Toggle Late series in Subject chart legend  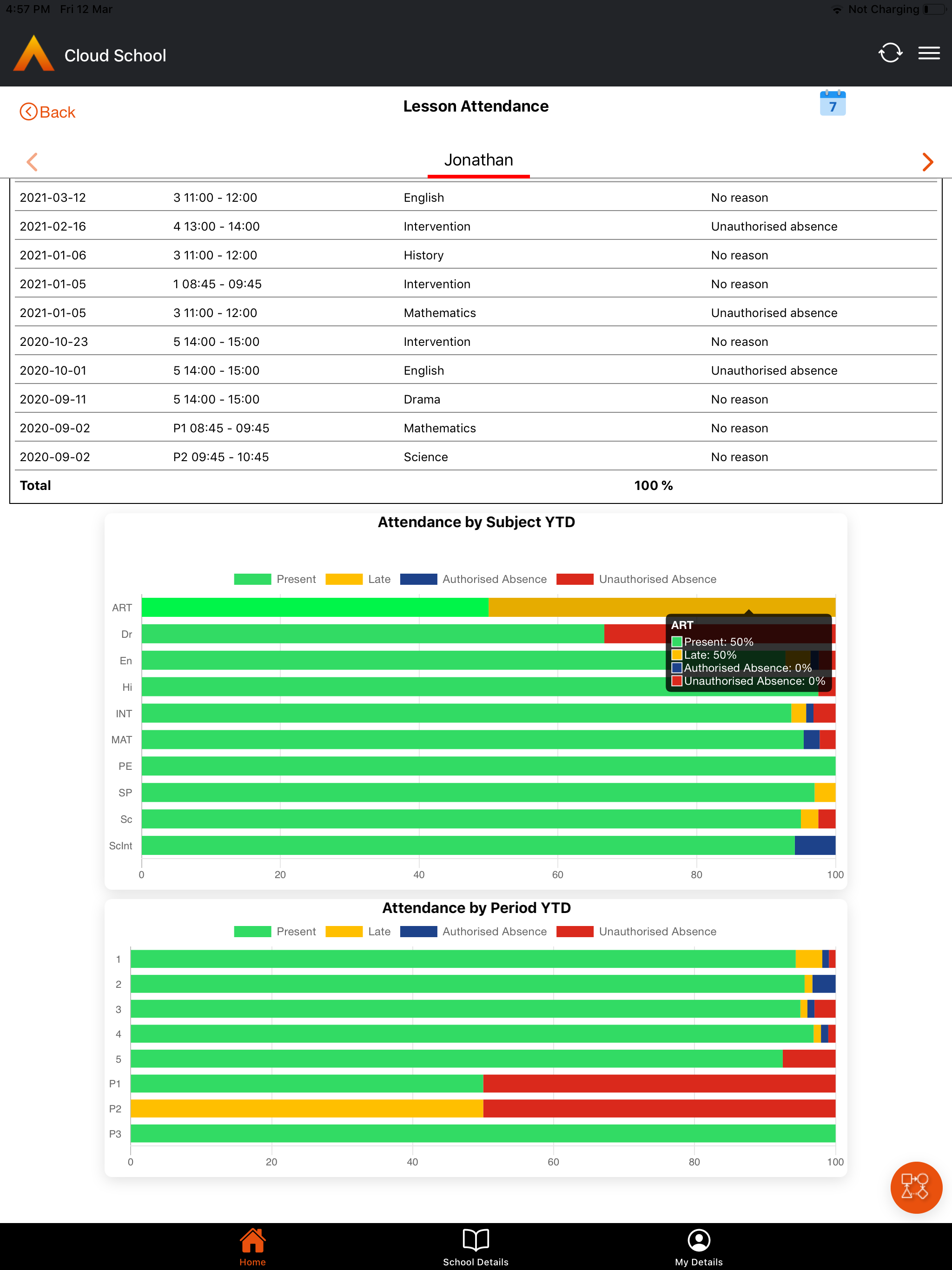point(358,579)
